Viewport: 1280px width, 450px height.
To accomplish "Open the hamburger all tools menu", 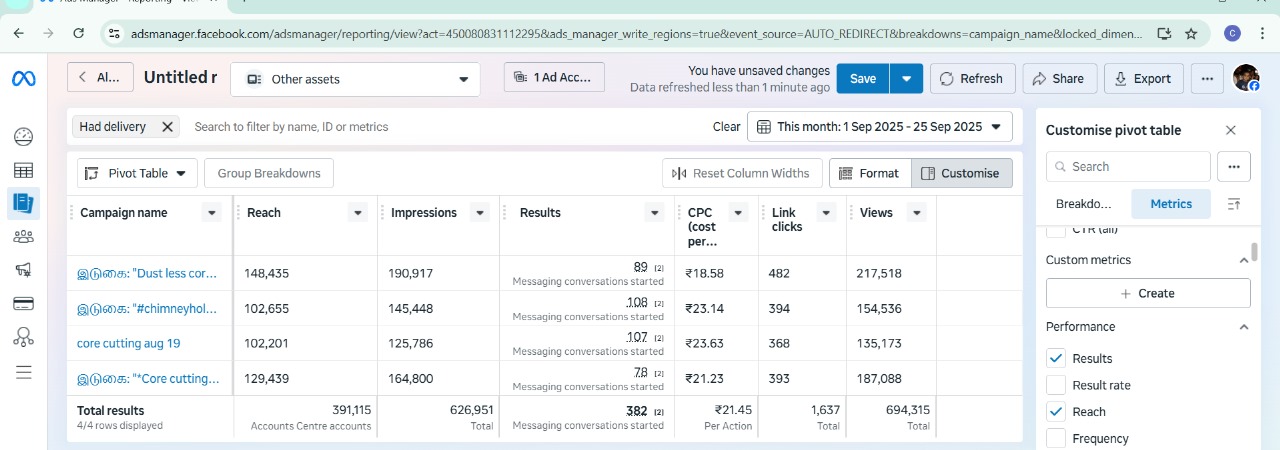I will (24, 372).
